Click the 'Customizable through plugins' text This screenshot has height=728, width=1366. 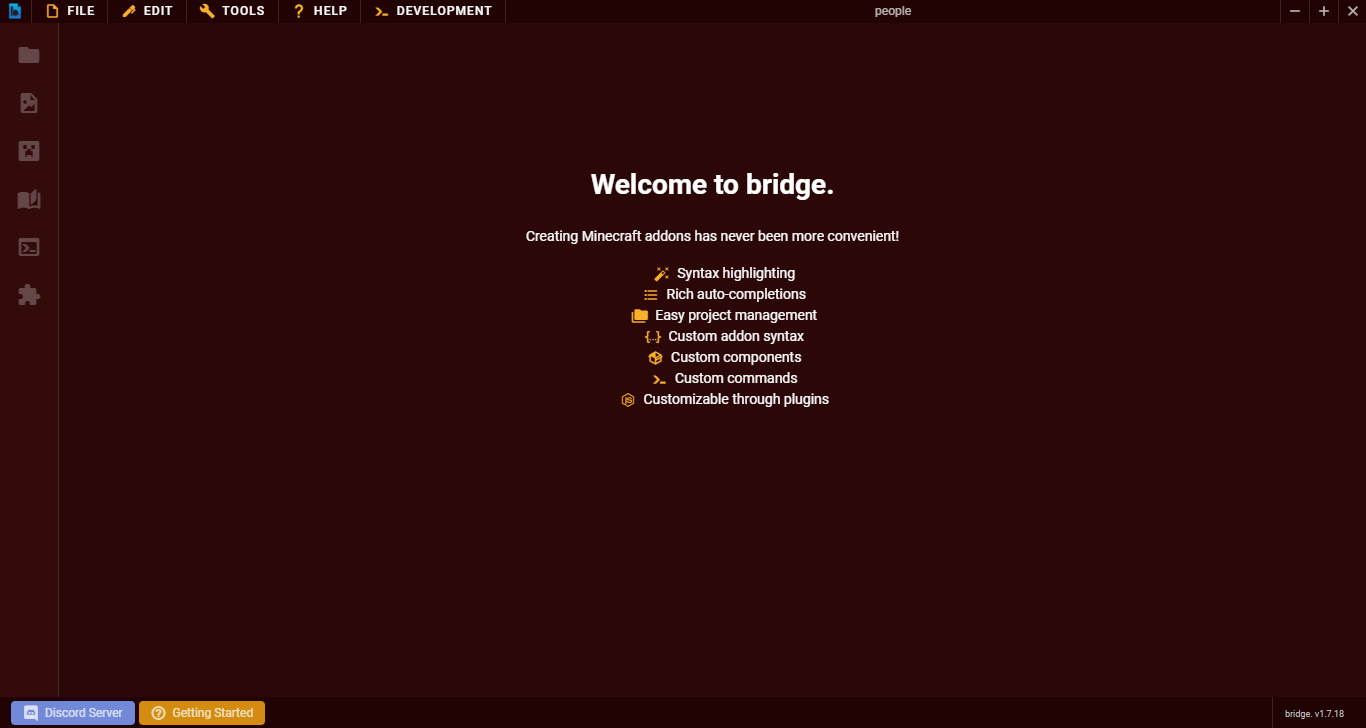[736, 399]
